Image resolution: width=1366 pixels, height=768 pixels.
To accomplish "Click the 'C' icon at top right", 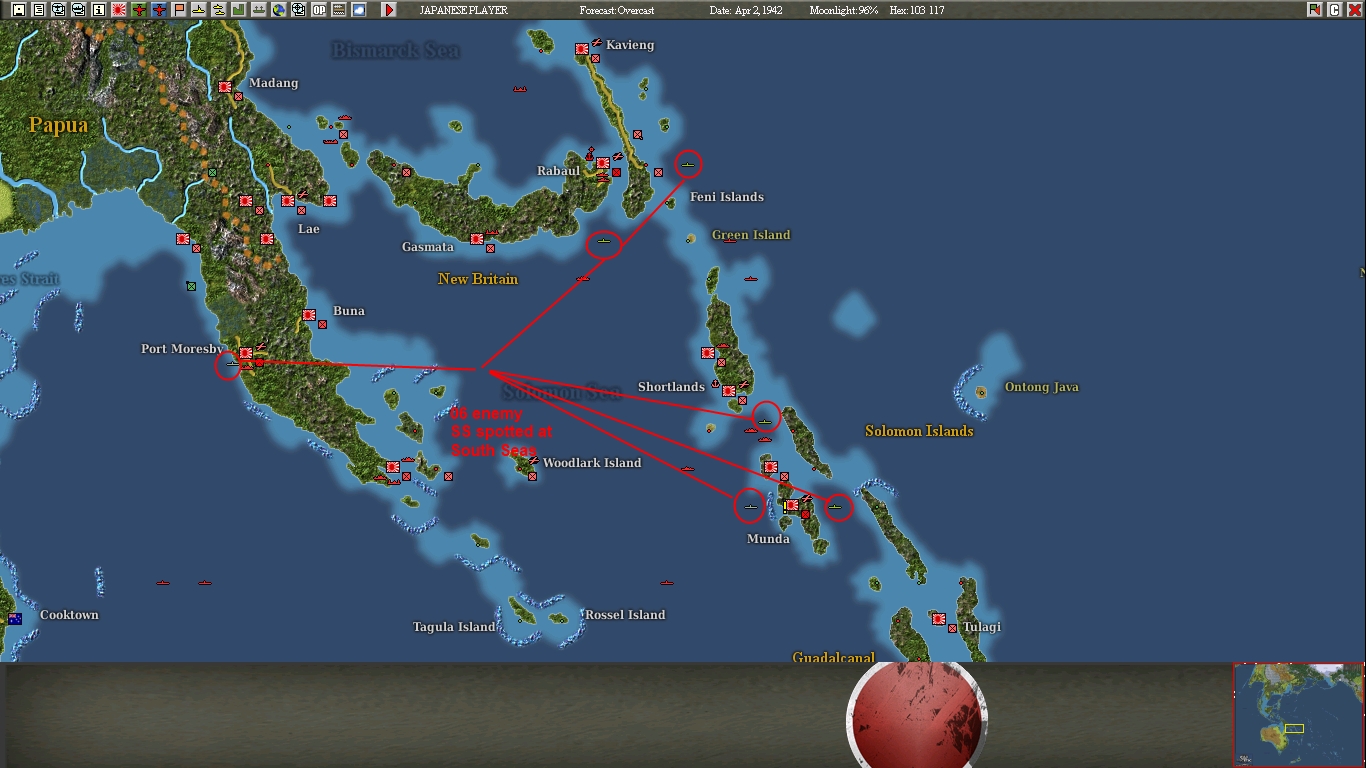I will coord(1335,10).
